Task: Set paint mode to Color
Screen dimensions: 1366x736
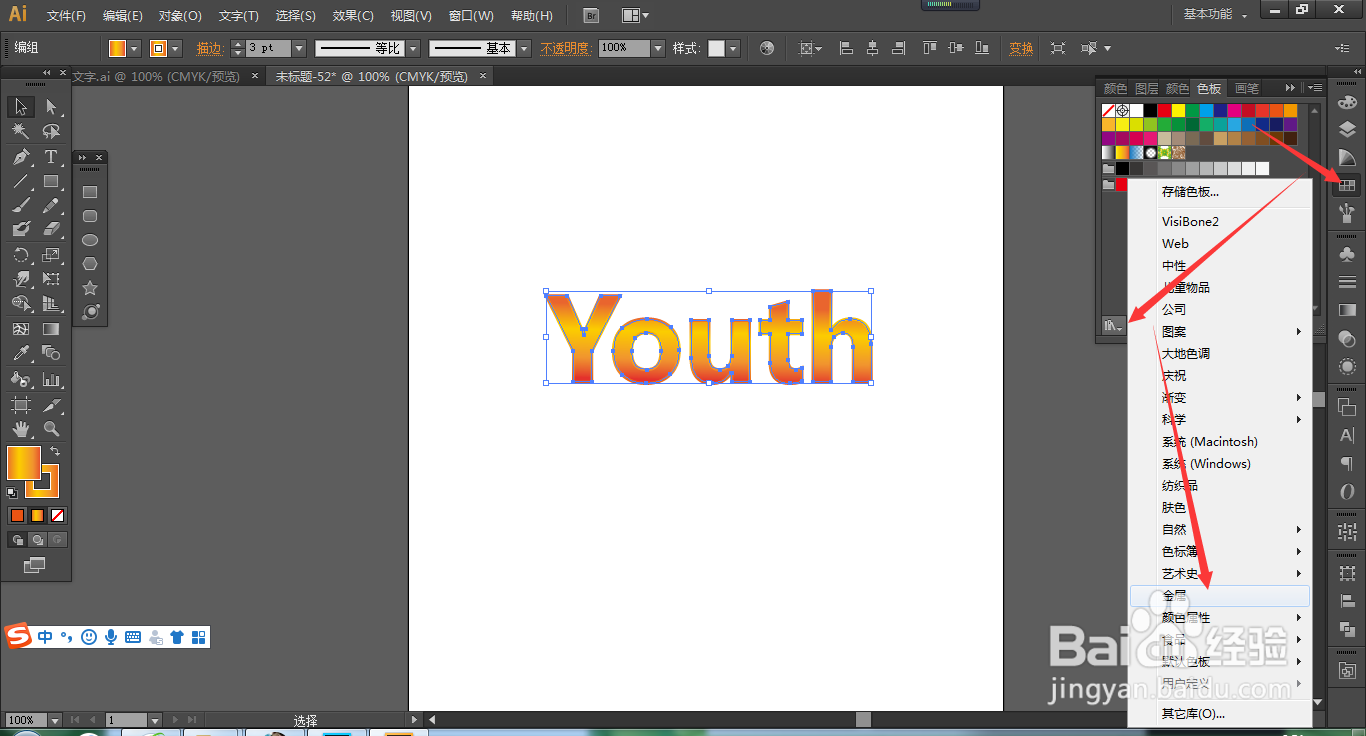Action: point(17,516)
